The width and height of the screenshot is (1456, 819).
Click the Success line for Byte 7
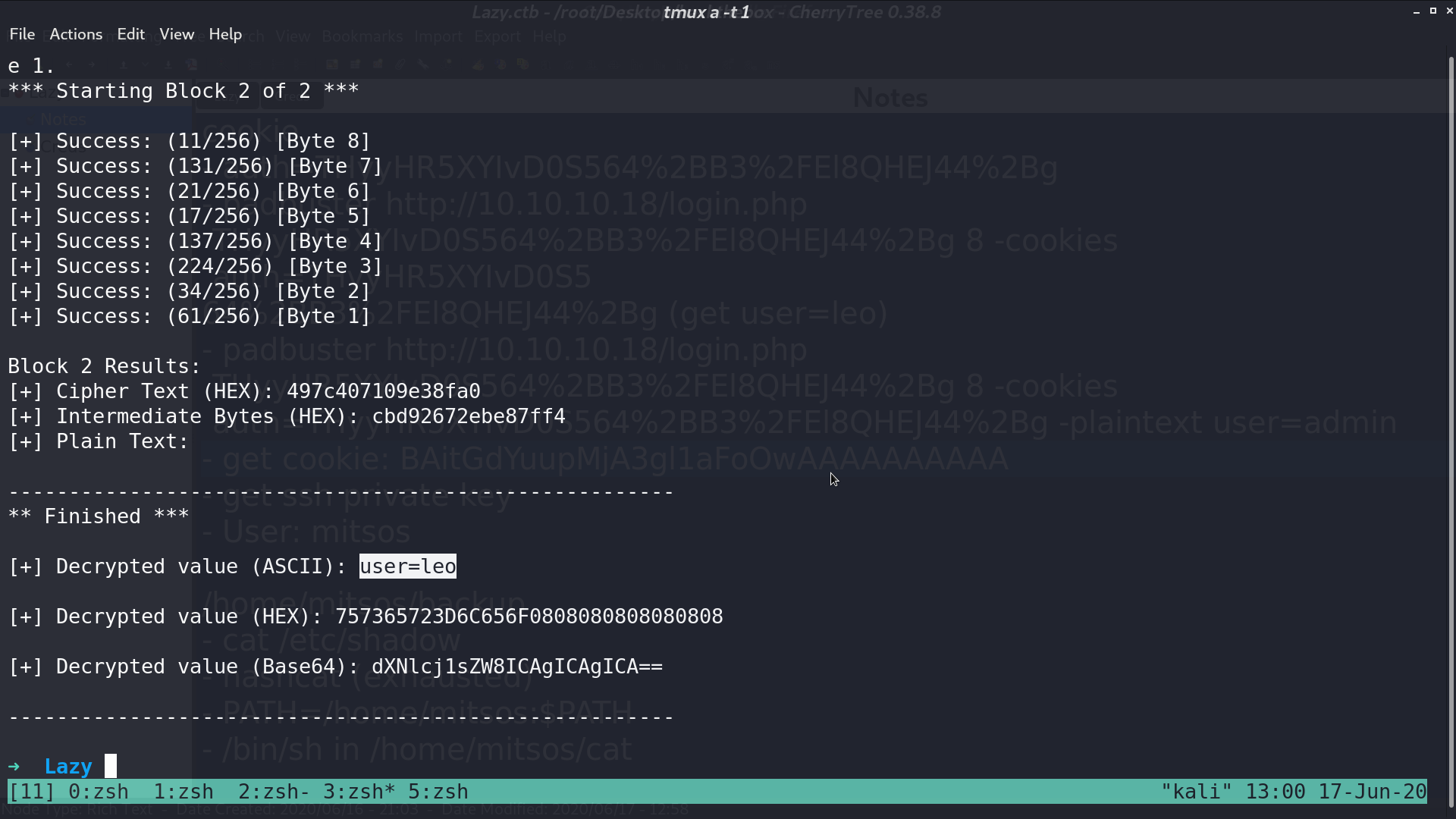(x=196, y=166)
